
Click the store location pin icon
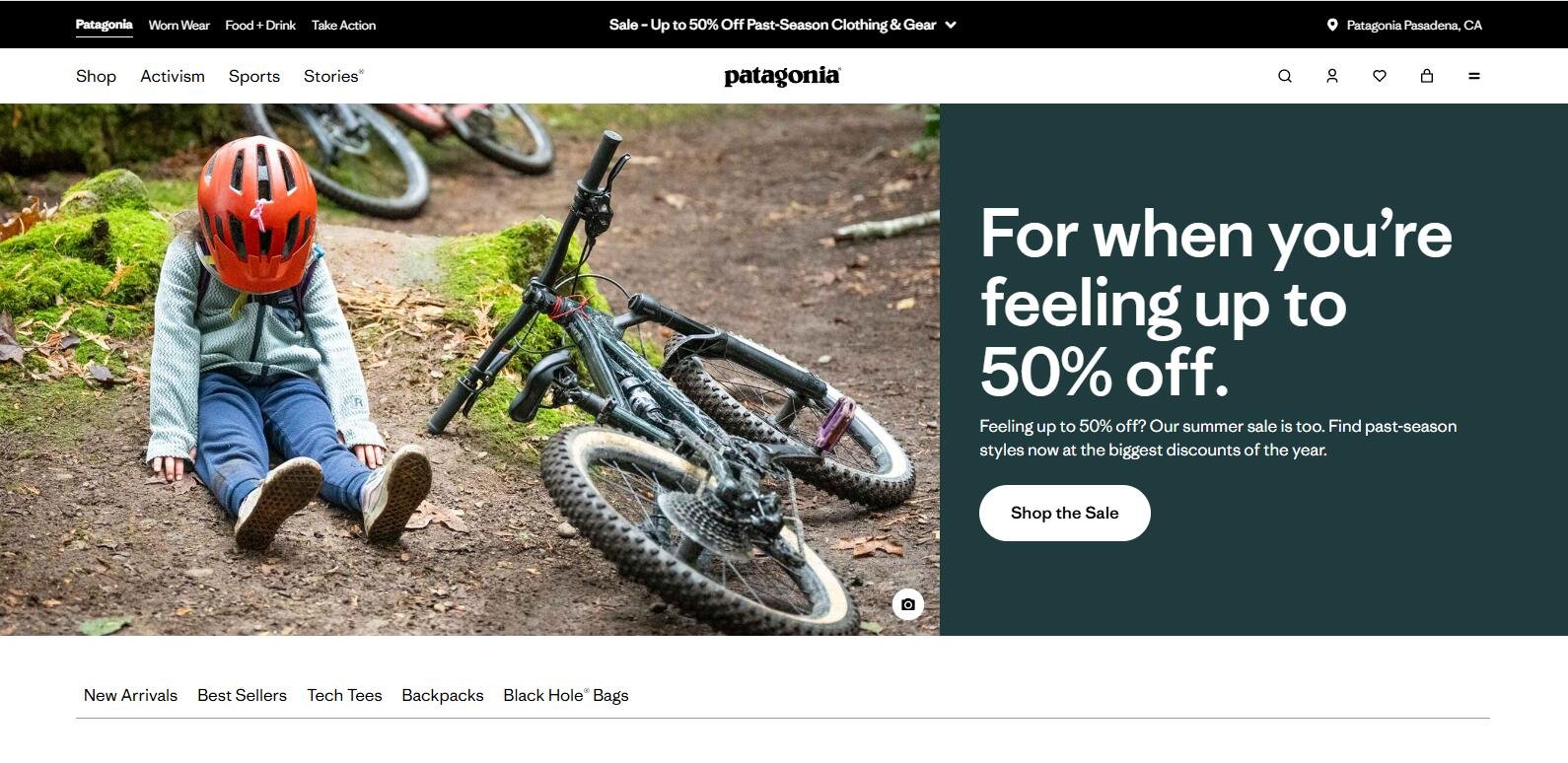coord(1332,25)
